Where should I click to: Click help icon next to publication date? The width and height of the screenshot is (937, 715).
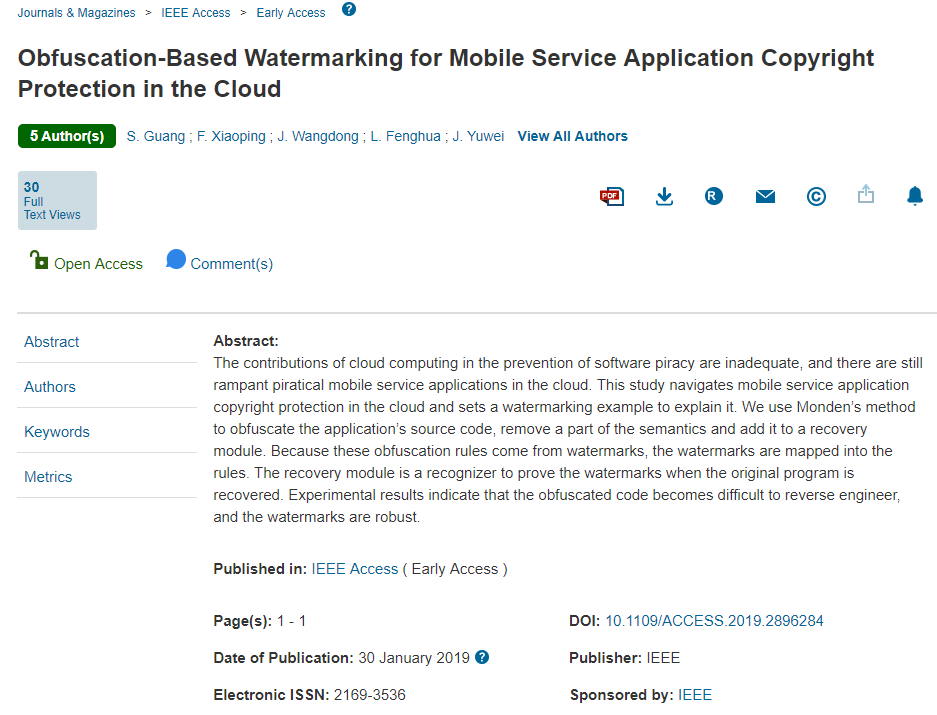point(482,657)
